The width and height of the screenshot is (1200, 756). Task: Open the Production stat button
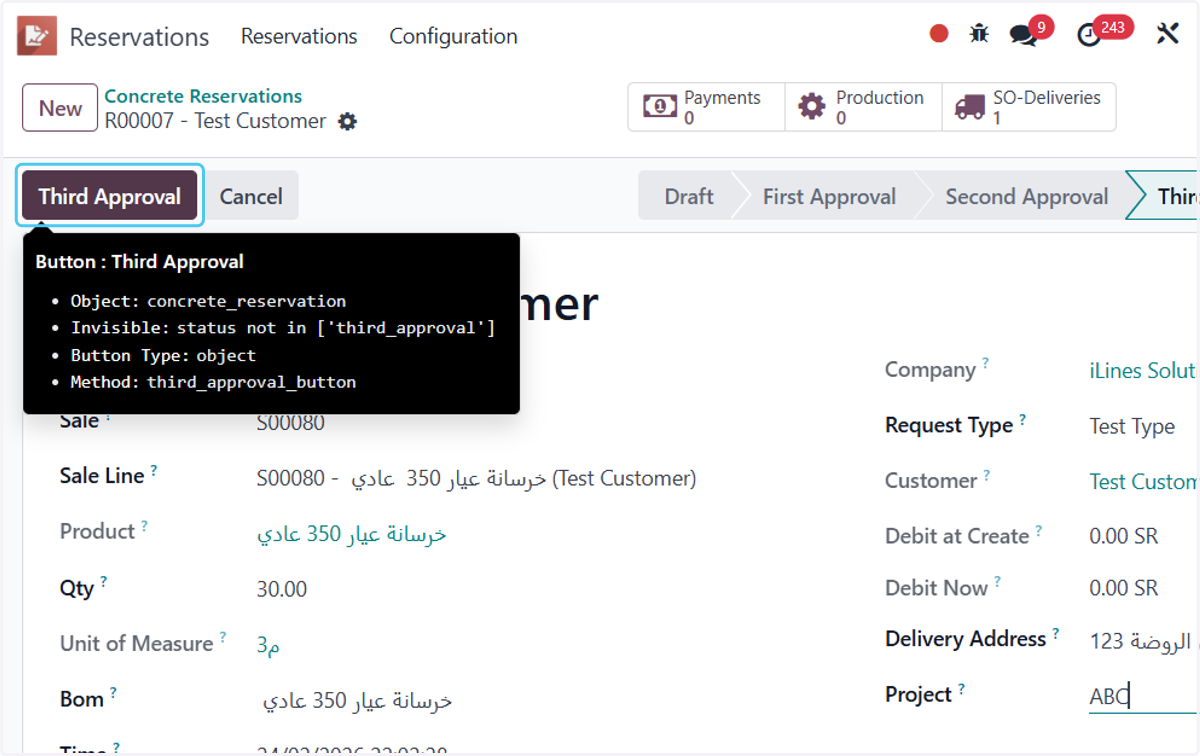[864, 107]
